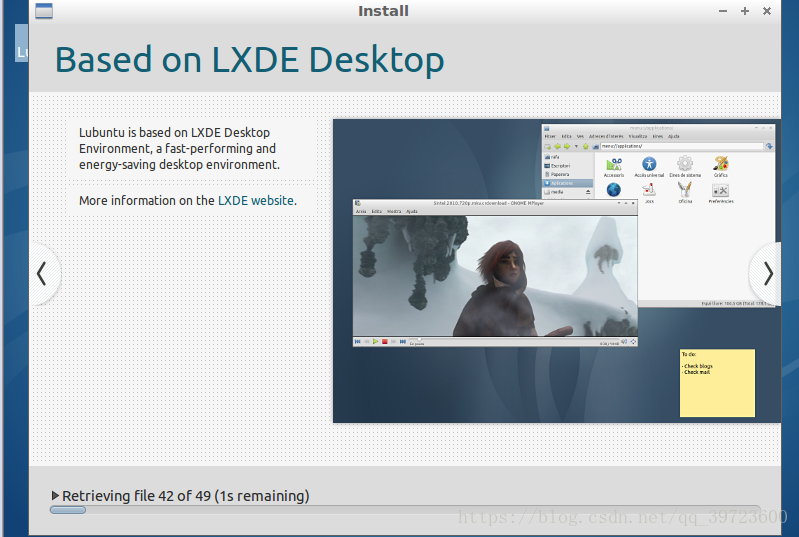The width and height of the screenshot is (799, 537).
Task: Click the LXDE desktop screenshot image
Action: click(x=556, y=271)
